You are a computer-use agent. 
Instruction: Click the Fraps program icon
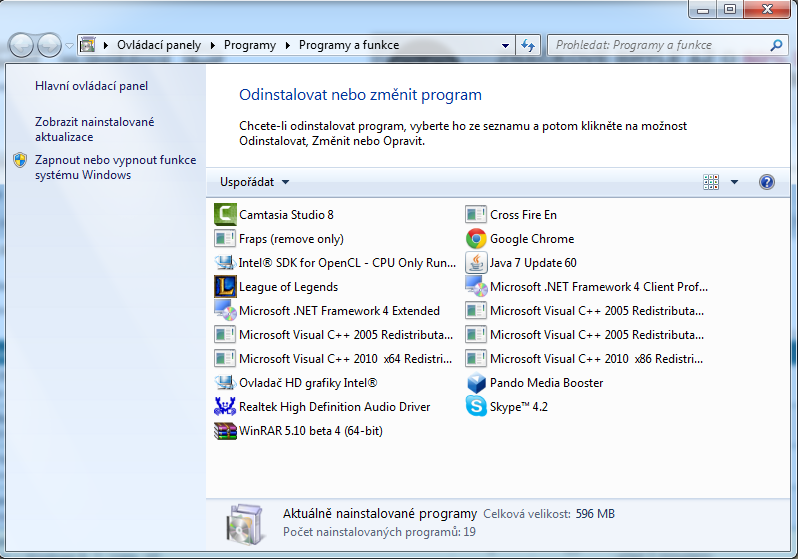225,238
